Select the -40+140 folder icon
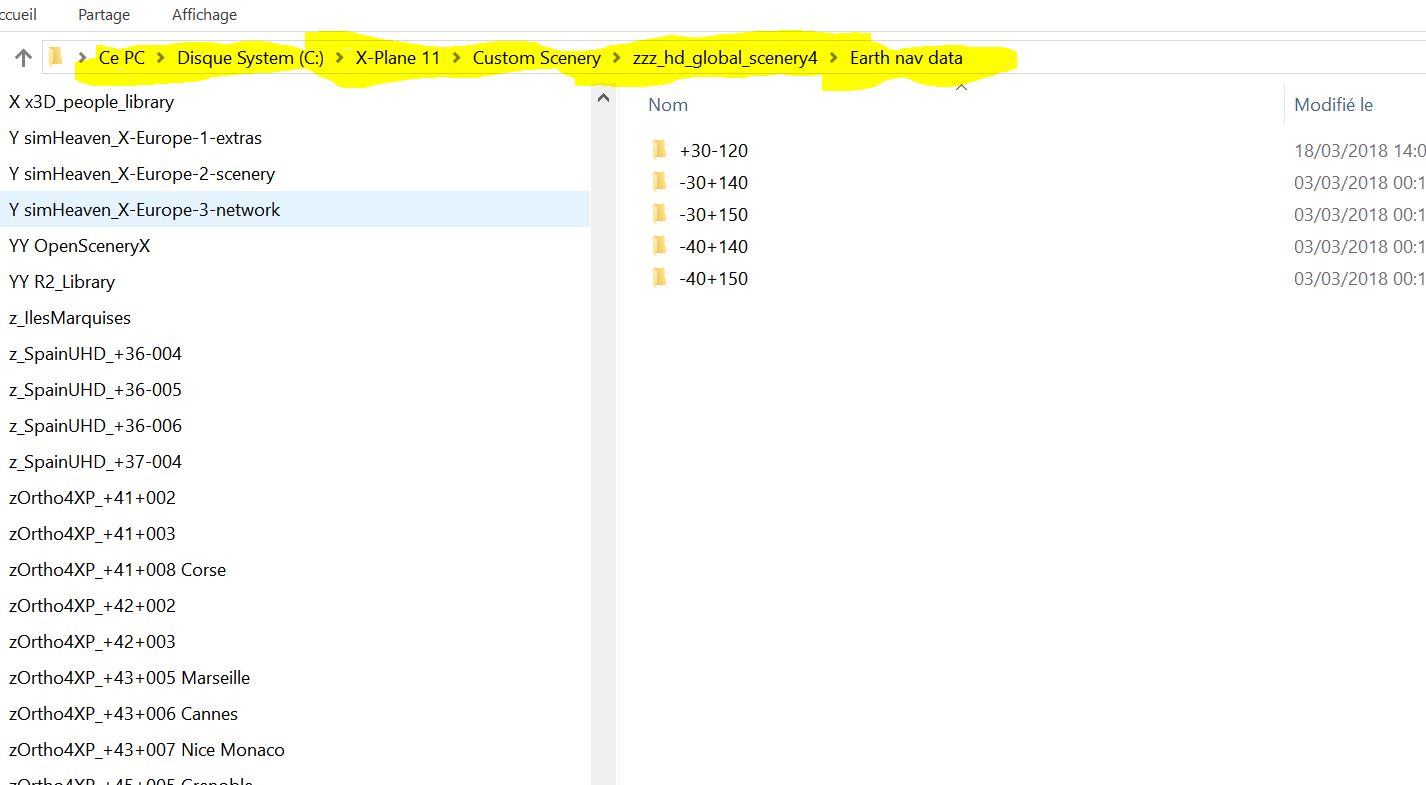The image size is (1426, 785). click(x=659, y=246)
